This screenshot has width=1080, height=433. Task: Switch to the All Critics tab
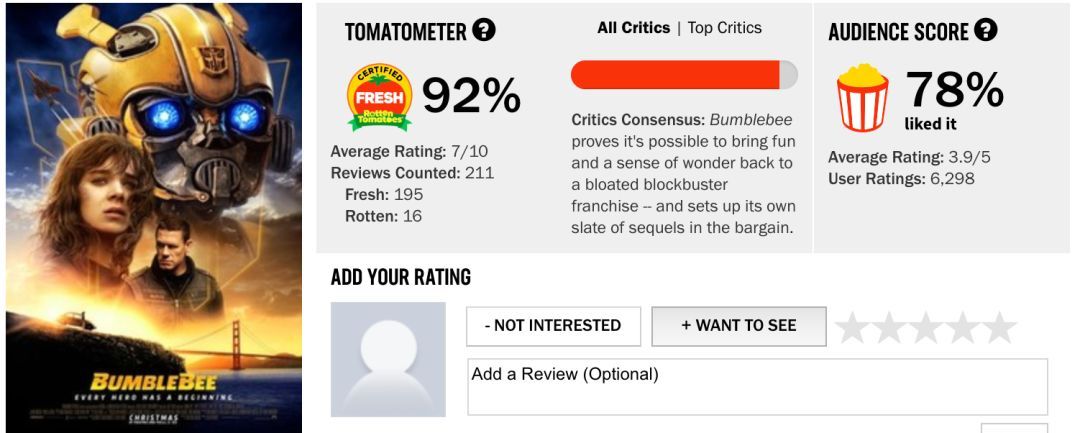pos(634,28)
